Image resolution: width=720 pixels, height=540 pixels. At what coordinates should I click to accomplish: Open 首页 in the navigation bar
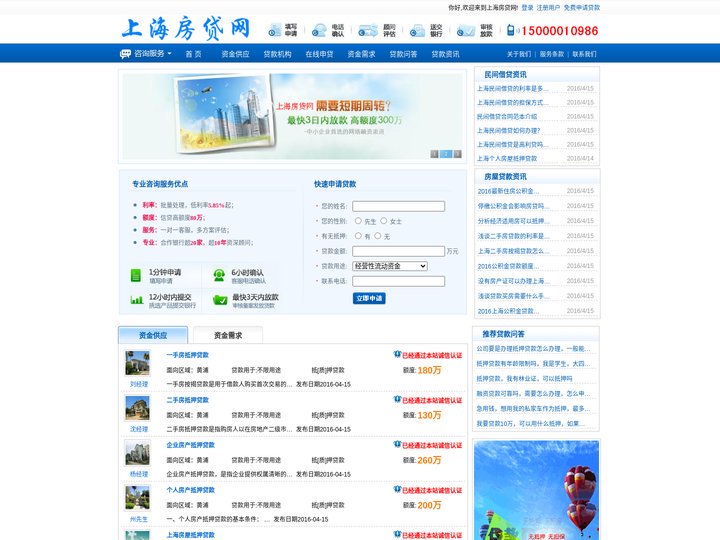coord(193,54)
